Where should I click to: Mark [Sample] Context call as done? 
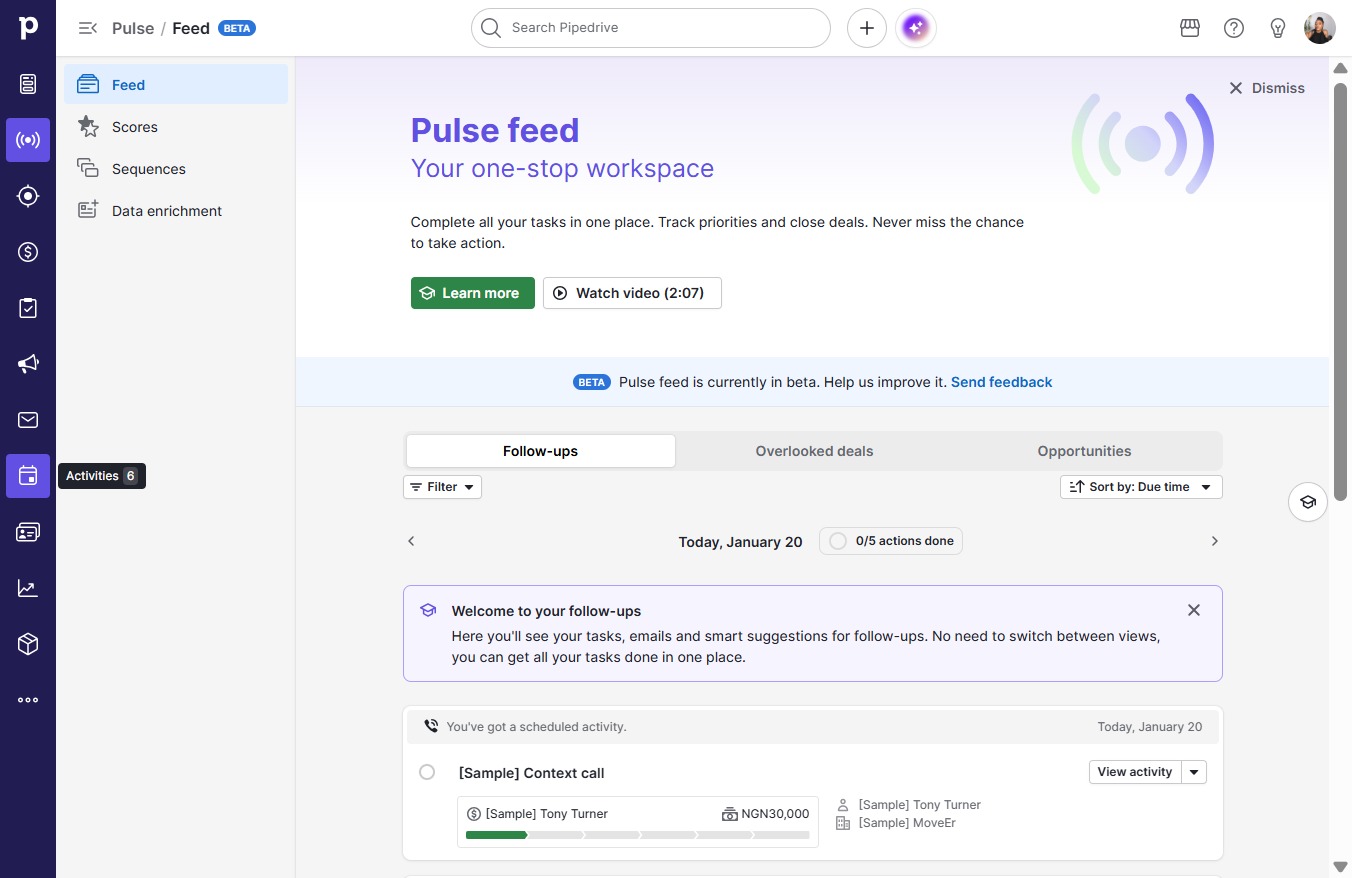click(427, 772)
